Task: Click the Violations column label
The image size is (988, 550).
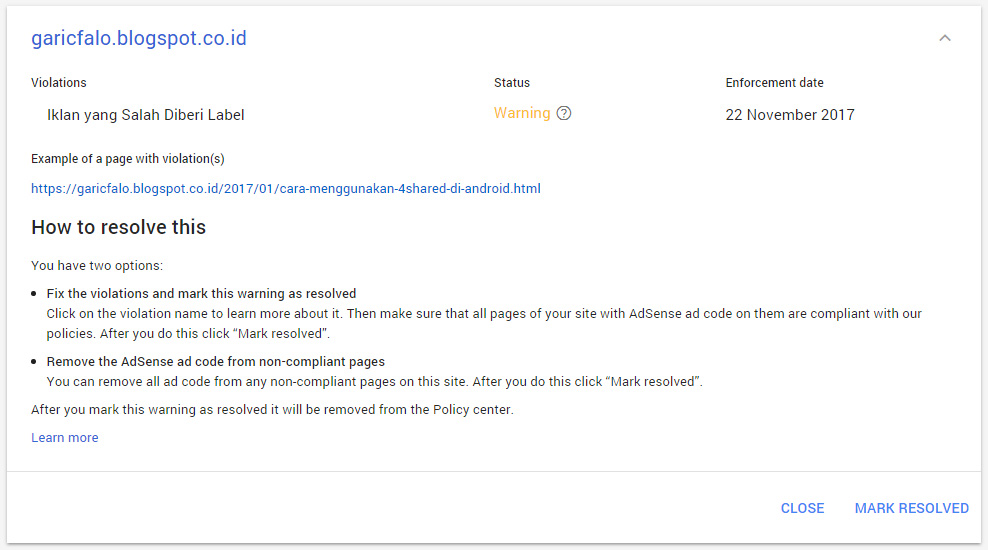Action: tap(59, 83)
